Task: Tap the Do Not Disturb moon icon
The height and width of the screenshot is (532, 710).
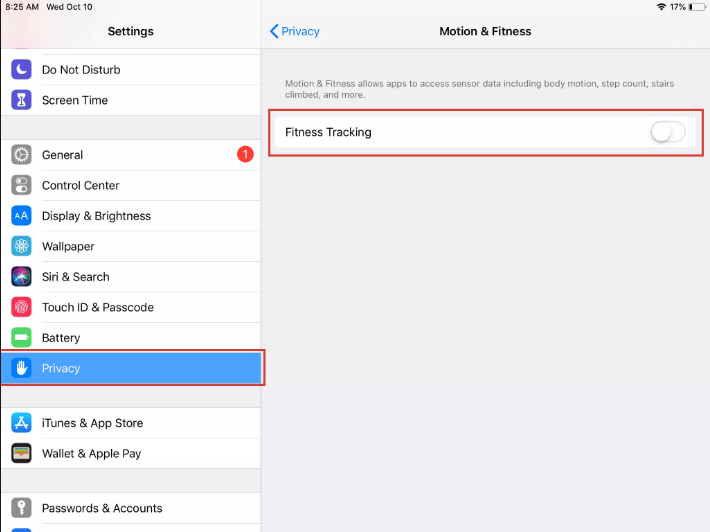Action: (21, 69)
